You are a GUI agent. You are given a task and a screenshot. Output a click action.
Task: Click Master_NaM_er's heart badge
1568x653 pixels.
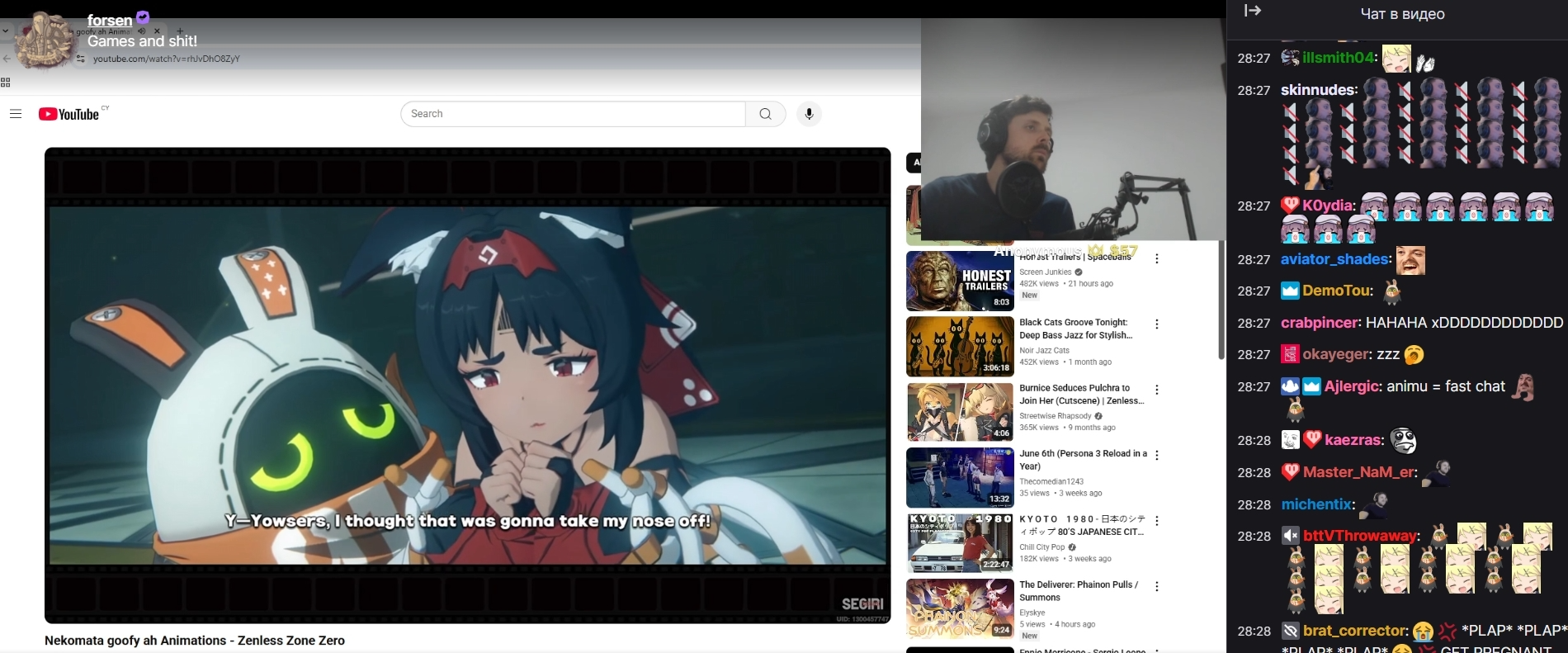click(1290, 472)
